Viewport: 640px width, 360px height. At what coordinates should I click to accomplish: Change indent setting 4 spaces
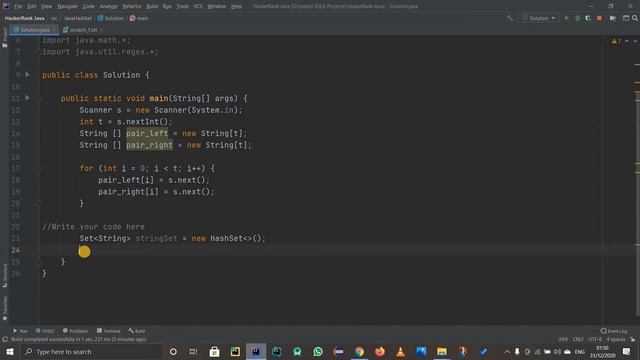pyautogui.click(x=616, y=339)
